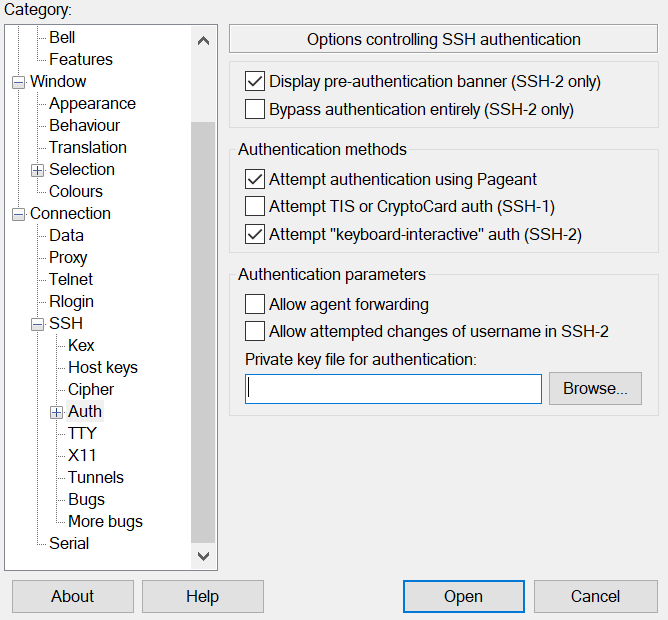Screen dimensions: 668x620
Task: Select the Tunnels category item
Action: 96,477
